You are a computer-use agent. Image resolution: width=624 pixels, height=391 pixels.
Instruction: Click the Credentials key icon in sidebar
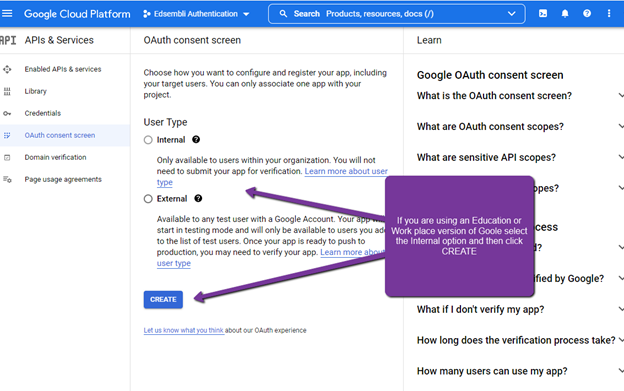click(7, 113)
